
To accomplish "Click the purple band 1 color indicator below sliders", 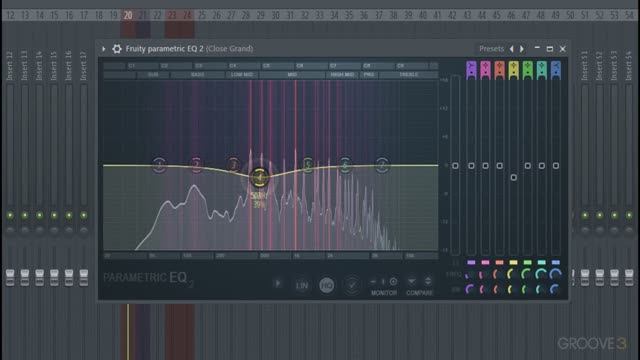I will pyautogui.click(x=471, y=262).
